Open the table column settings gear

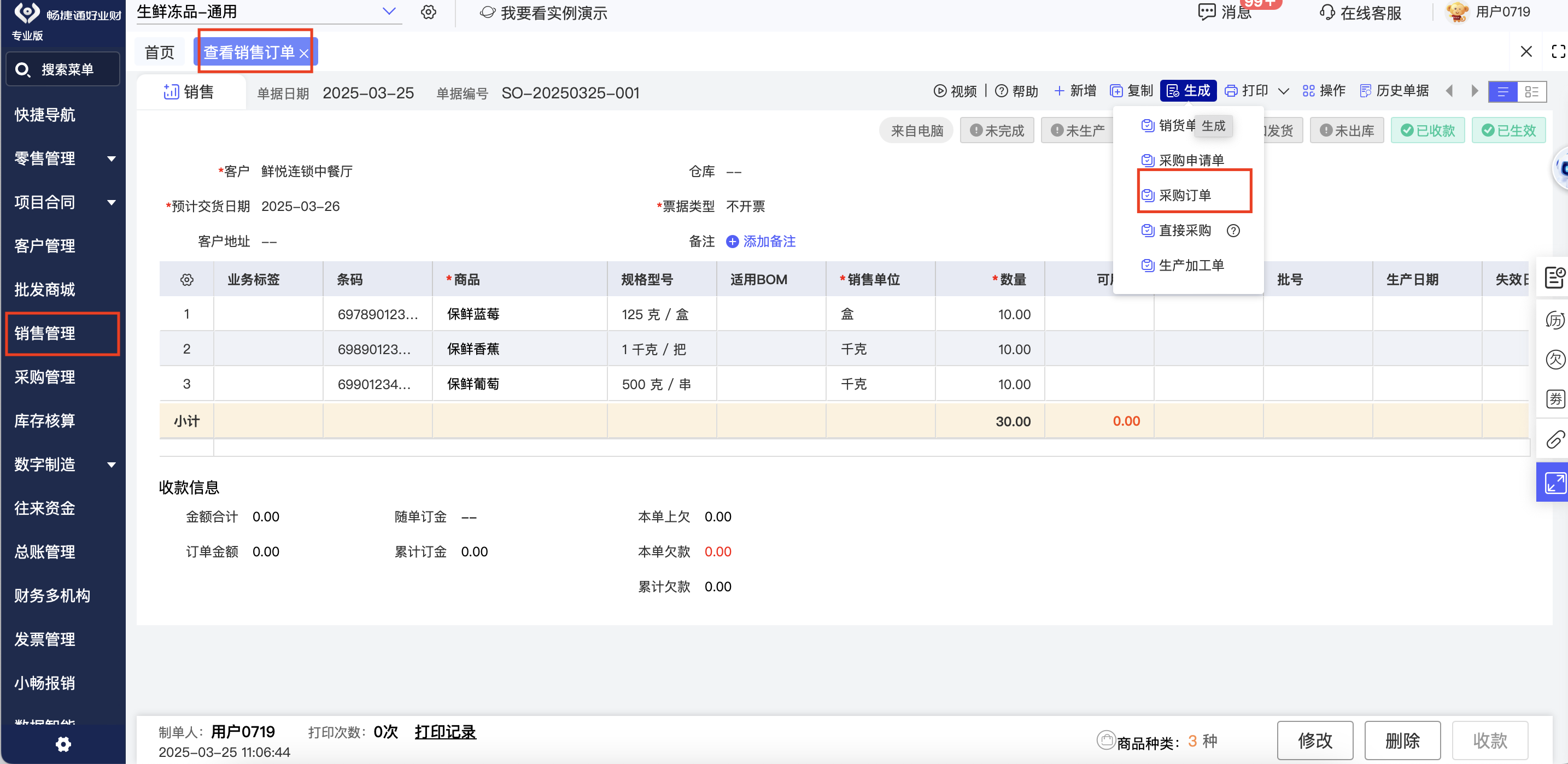187,279
